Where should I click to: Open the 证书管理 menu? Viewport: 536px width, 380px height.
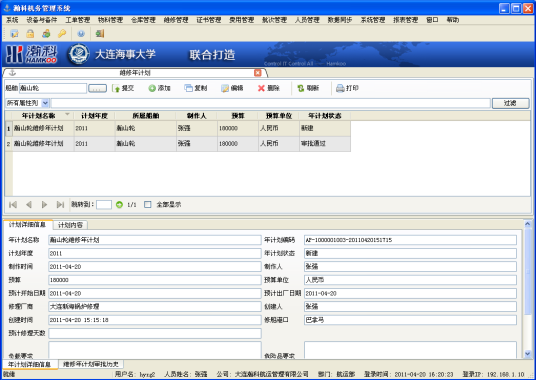tap(209, 20)
